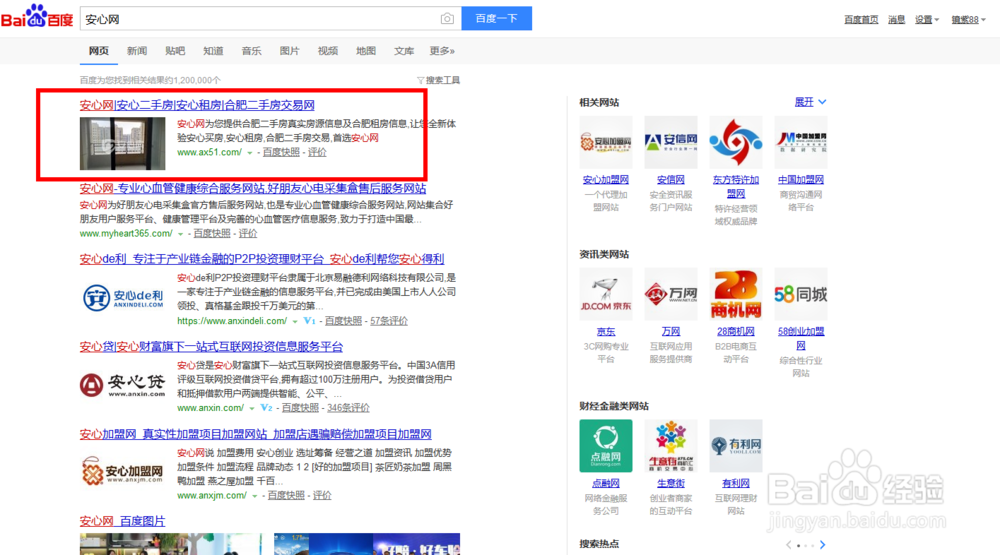This screenshot has height=555, width=1000.
Task: Open the room photo thumbnail for ax51 result
Action: point(122,144)
